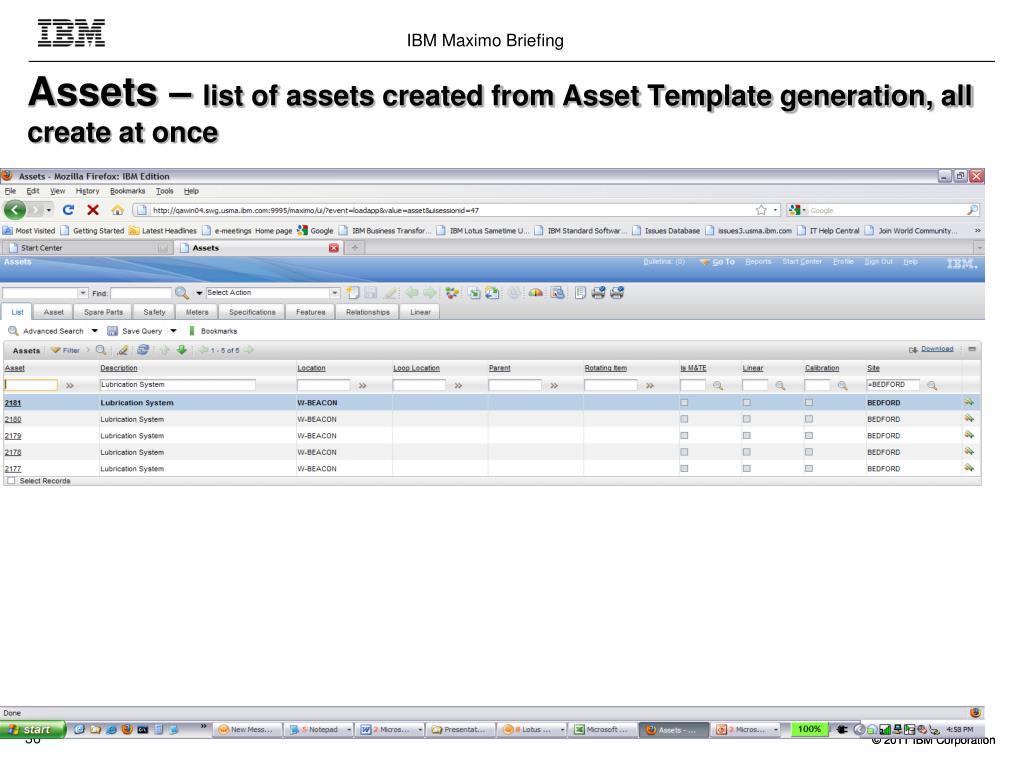Screen dimensions: 1024x768
Task: Open Location filter select-value chevrons
Action: pos(362,385)
